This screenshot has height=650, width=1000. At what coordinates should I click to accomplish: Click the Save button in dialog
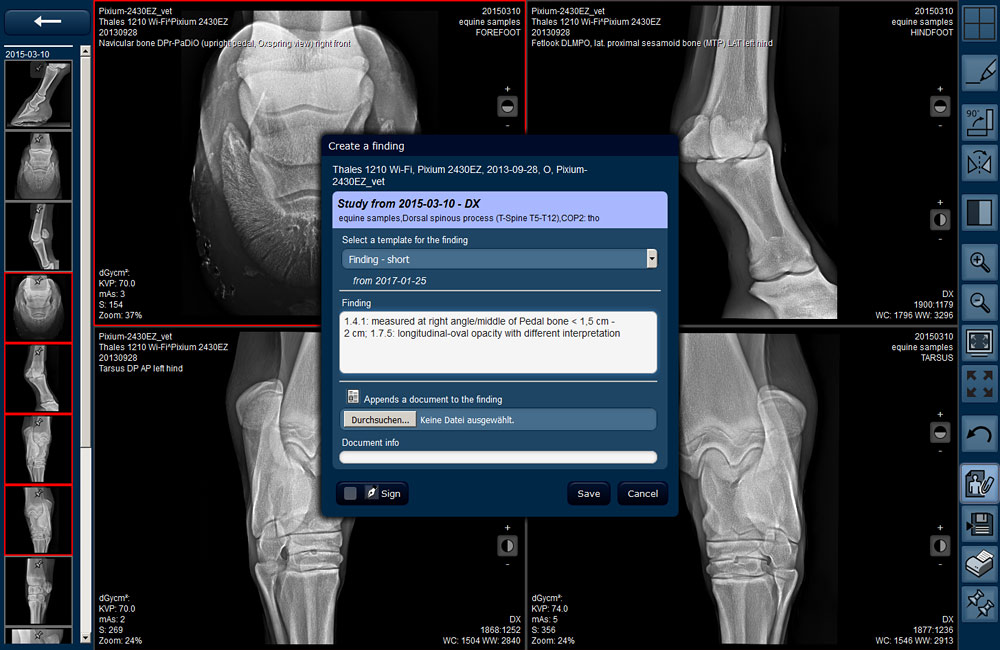[x=589, y=493]
